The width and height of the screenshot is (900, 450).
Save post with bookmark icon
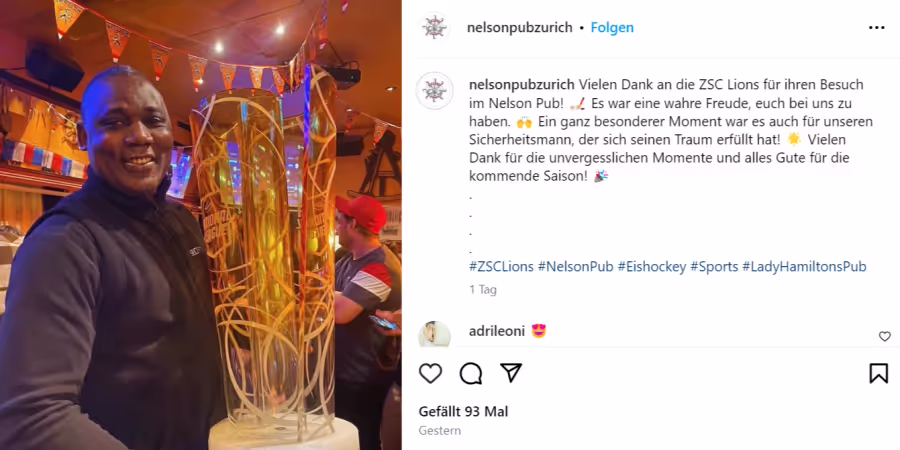(x=878, y=374)
